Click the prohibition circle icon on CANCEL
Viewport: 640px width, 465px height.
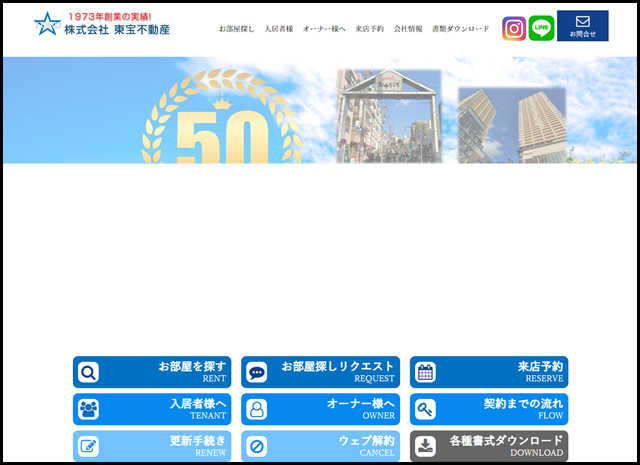tap(257, 446)
